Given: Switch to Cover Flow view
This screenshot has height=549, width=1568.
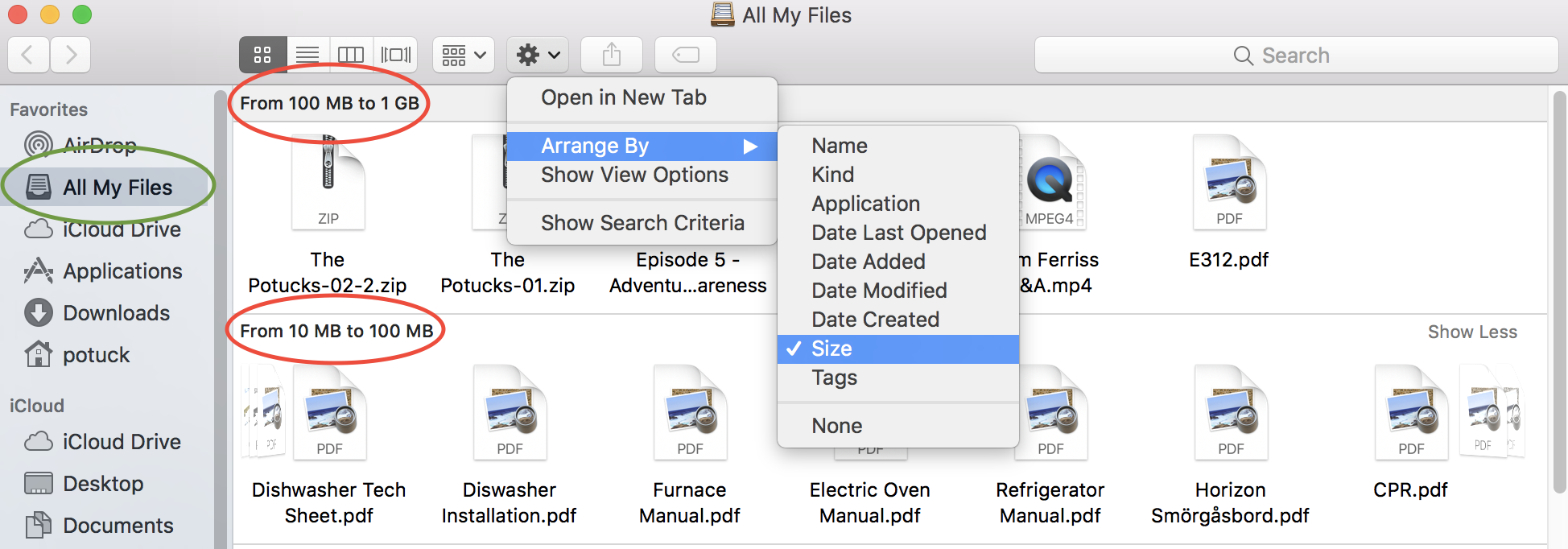Looking at the screenshot, I should click(395, 55).
